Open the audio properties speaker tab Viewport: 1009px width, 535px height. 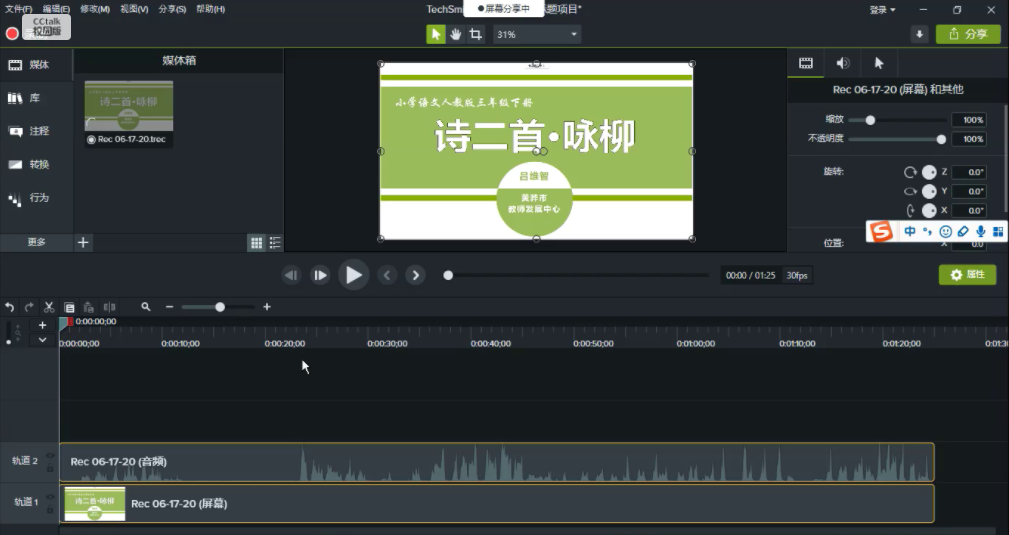tap(842, 63)
